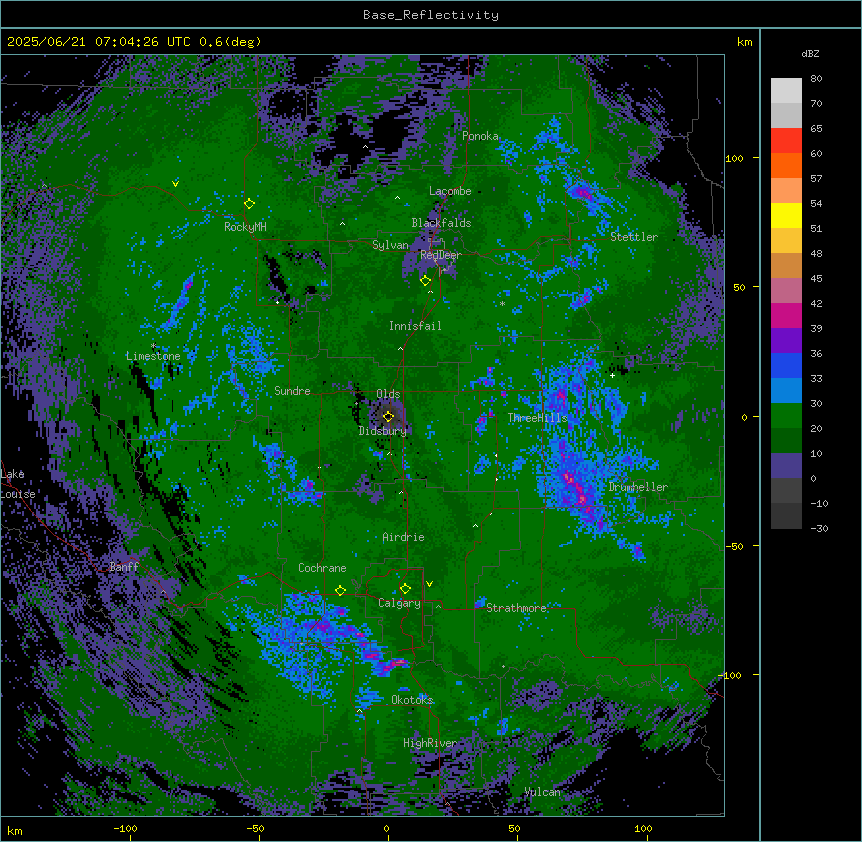The image size is (862, 842).
Task: Click the km unit label at bottom left
Action: [x=15, y=830]
